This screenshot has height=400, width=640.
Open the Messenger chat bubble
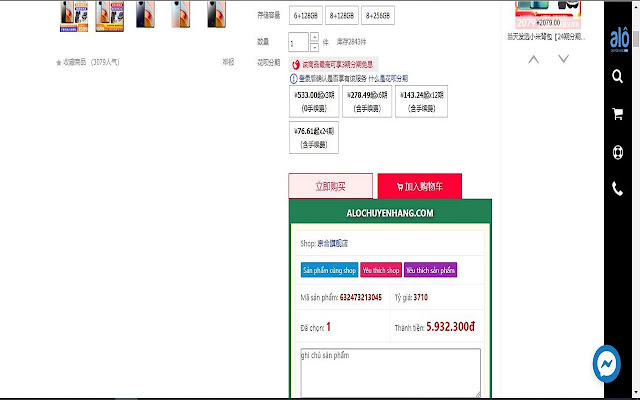click(x=607, y=364)
